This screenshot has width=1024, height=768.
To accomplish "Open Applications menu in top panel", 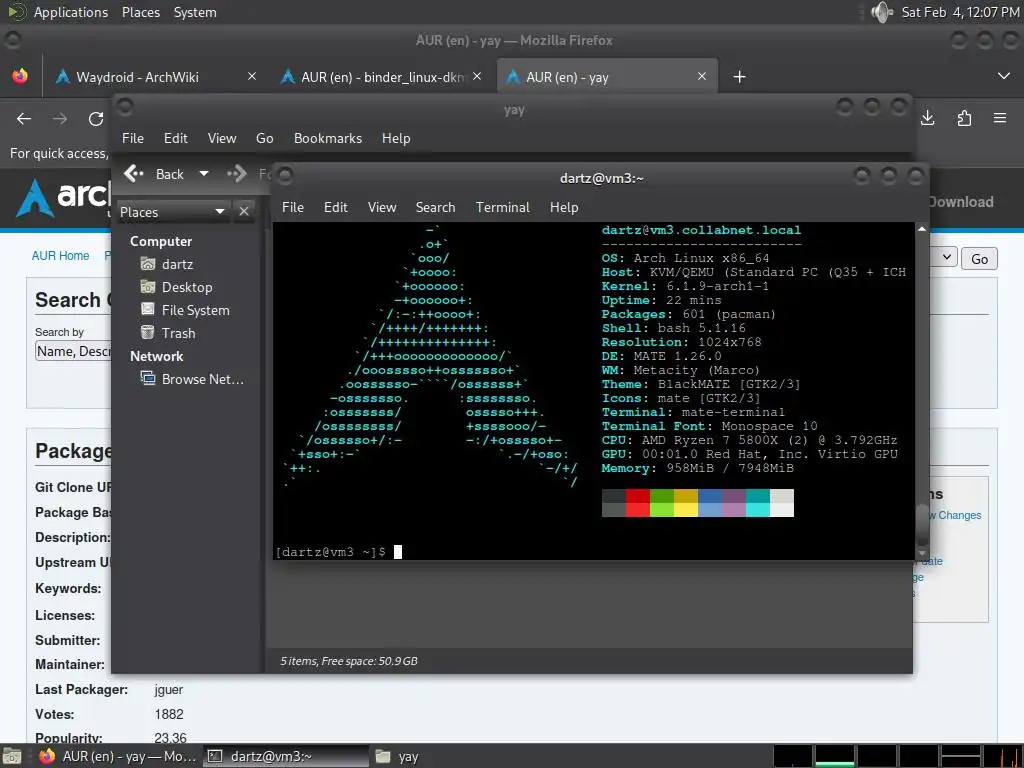I will (x=71, y=12).
